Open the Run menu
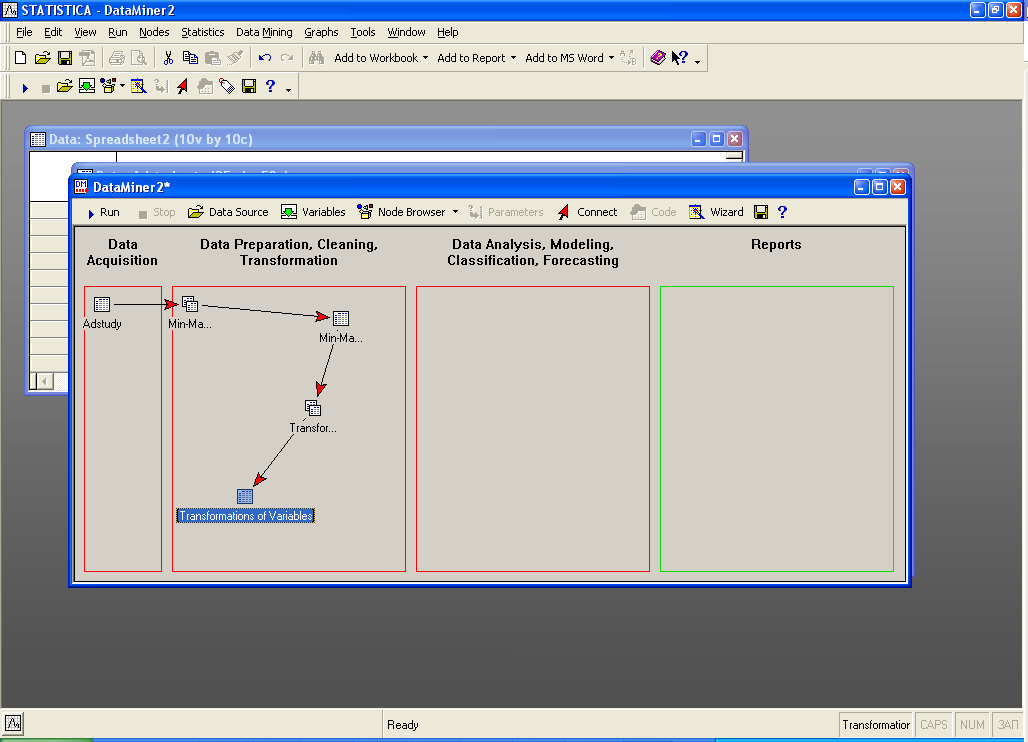The image size is (1028, 742). click(117, 32)
